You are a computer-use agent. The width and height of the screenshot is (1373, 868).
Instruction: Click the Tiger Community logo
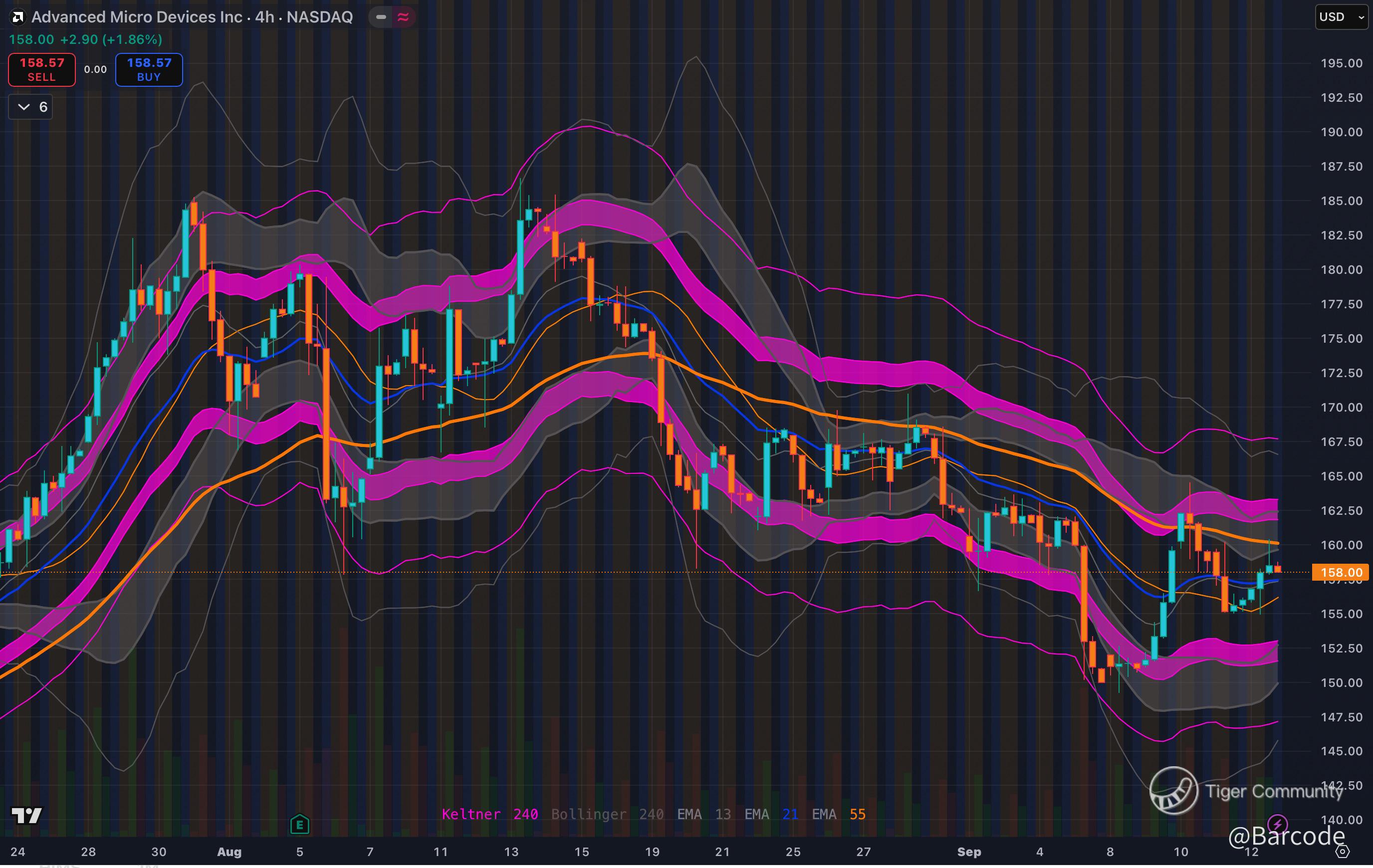pyautogui.click(x=1173, y=791)
